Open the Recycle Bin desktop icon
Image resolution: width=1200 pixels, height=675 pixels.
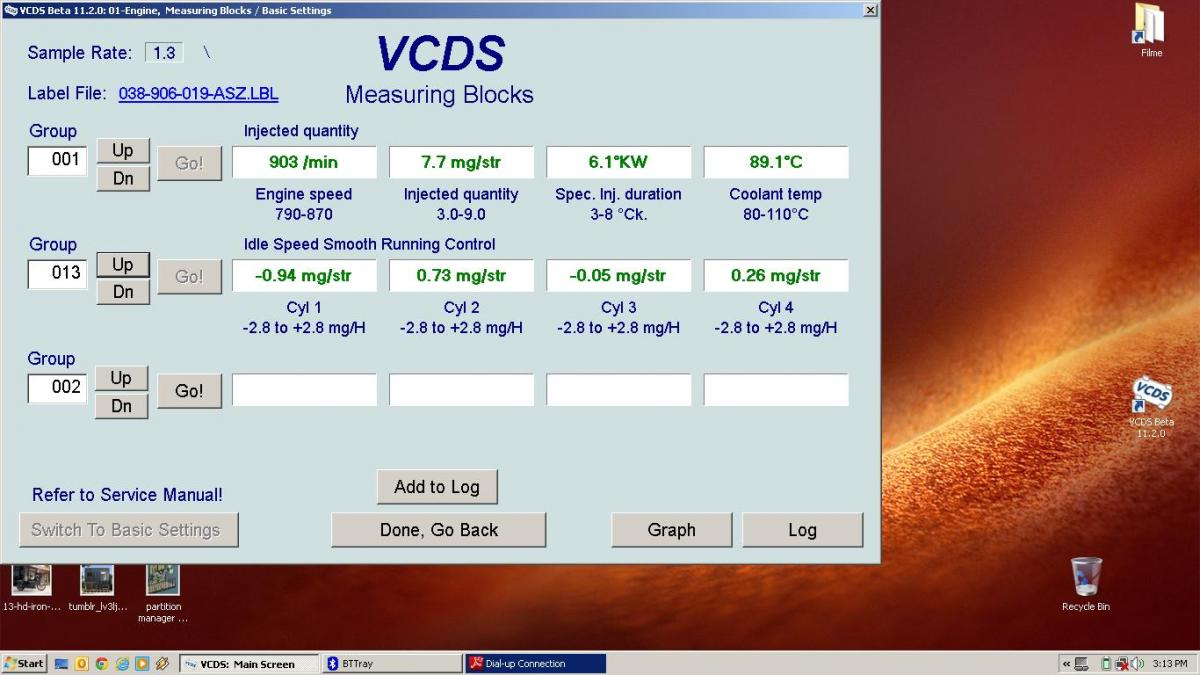(1086, 584)
